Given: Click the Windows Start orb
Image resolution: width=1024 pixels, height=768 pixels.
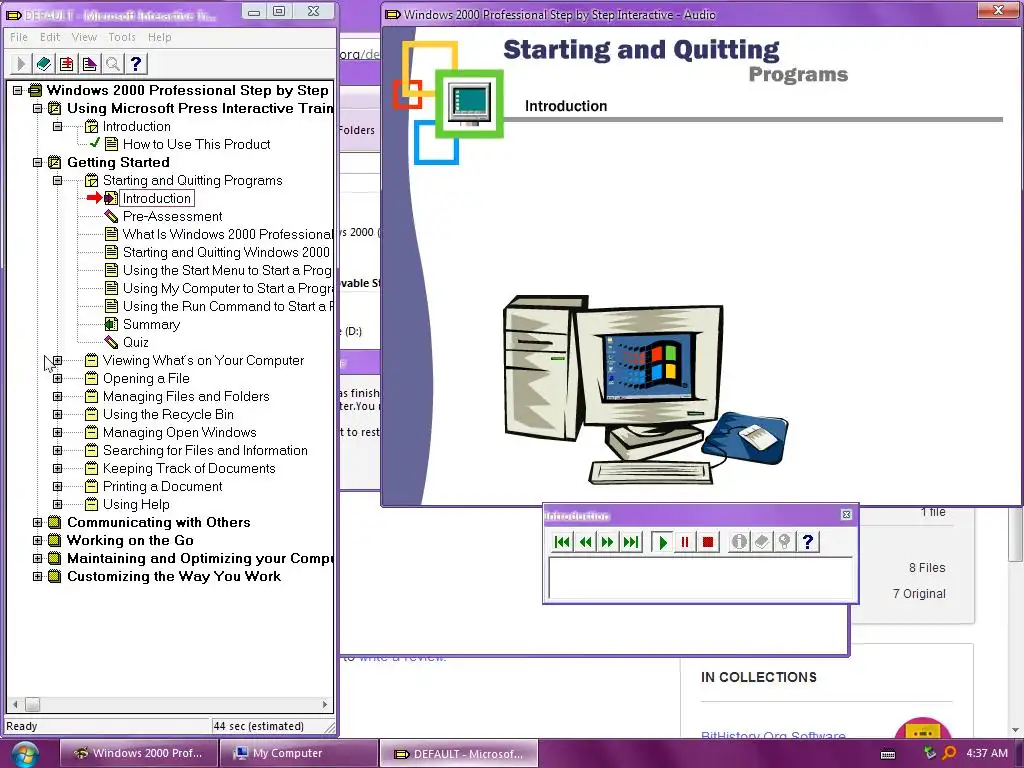Looking at the screenshot, I should click(x=24, y=754).
